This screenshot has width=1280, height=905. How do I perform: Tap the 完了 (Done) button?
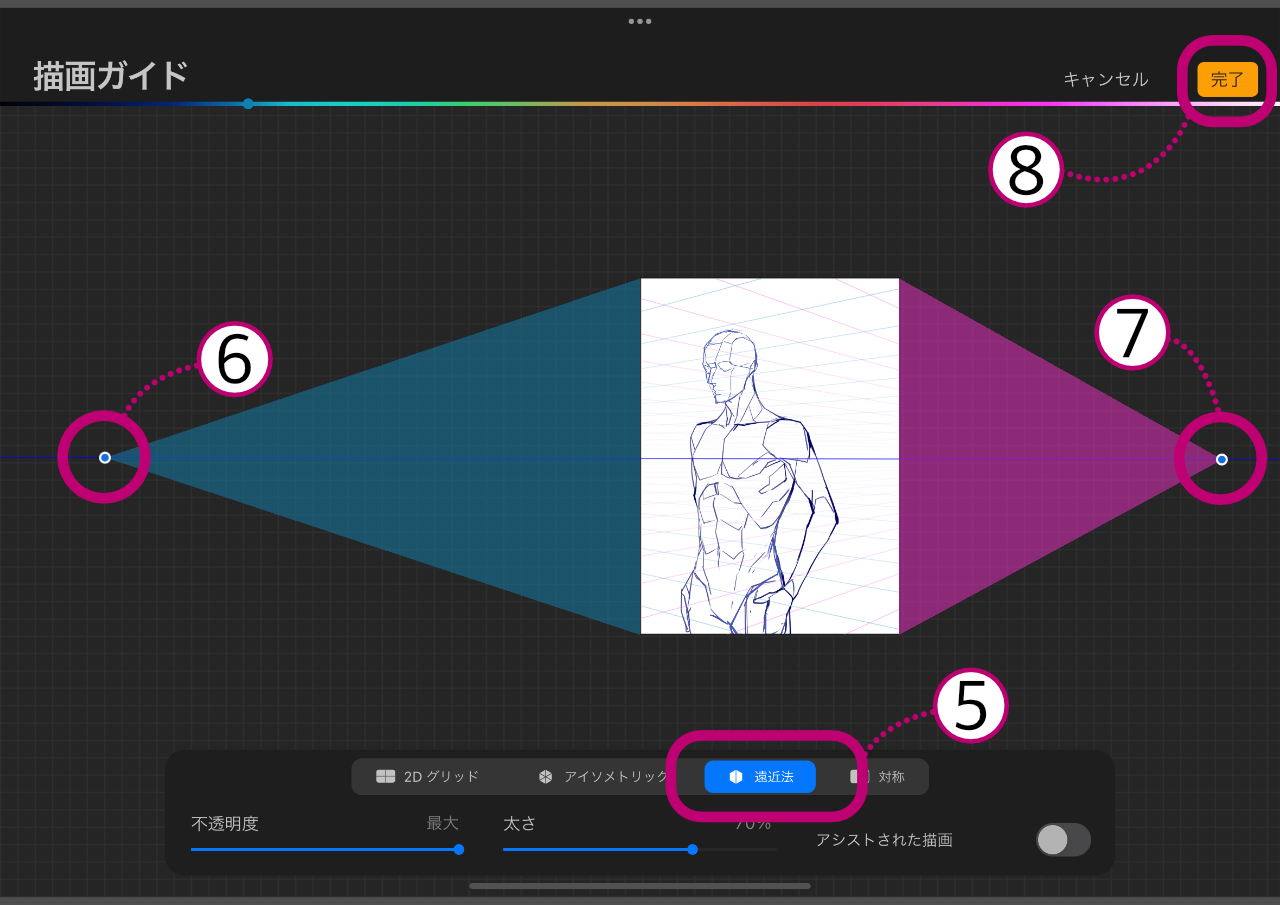[1227, 80]
